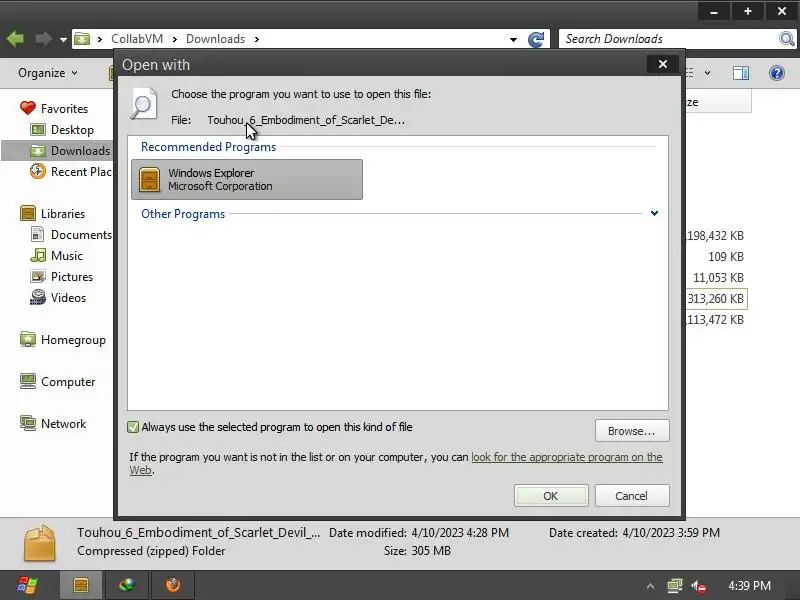Click the 113,472 KB size cell
800x600 pixels.
[x=715, y=319]
